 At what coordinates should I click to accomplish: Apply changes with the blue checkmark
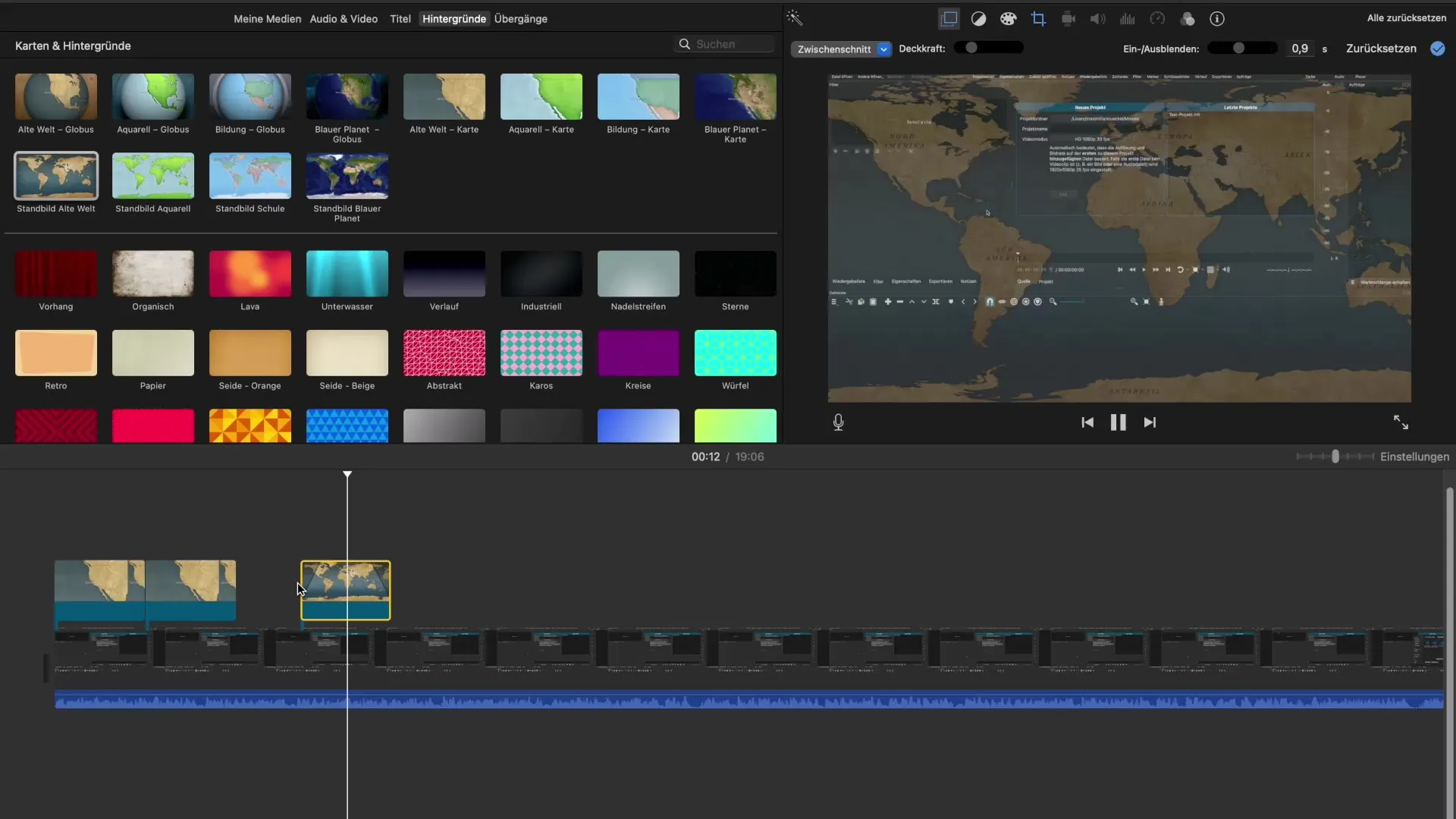[x=1437, y=49]
